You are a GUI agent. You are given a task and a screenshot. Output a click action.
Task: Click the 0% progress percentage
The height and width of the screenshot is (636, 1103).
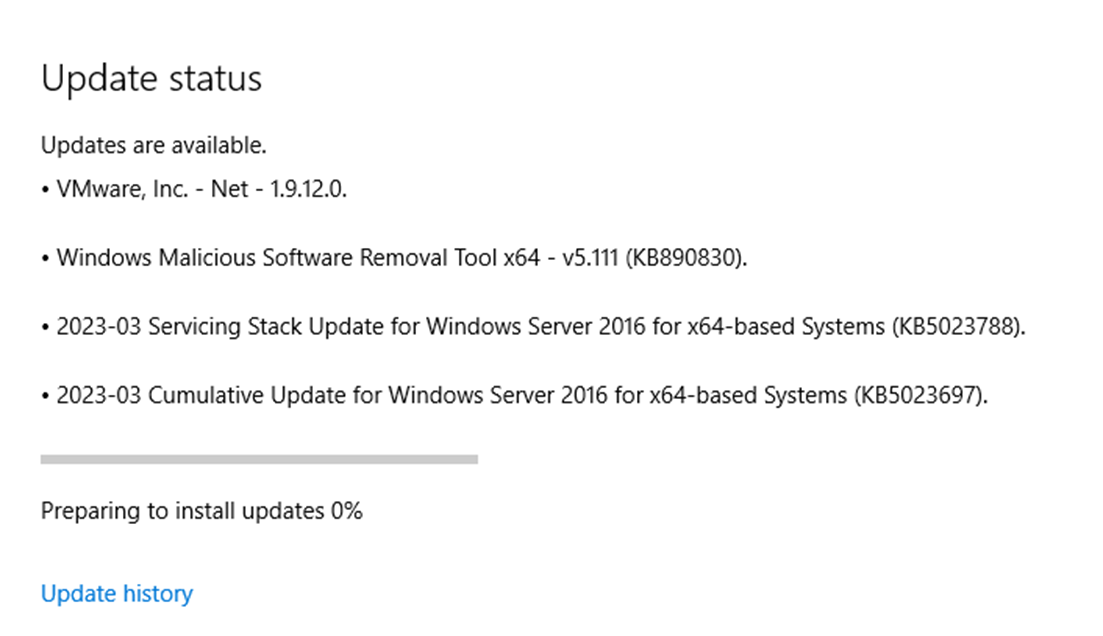(346, 512)
